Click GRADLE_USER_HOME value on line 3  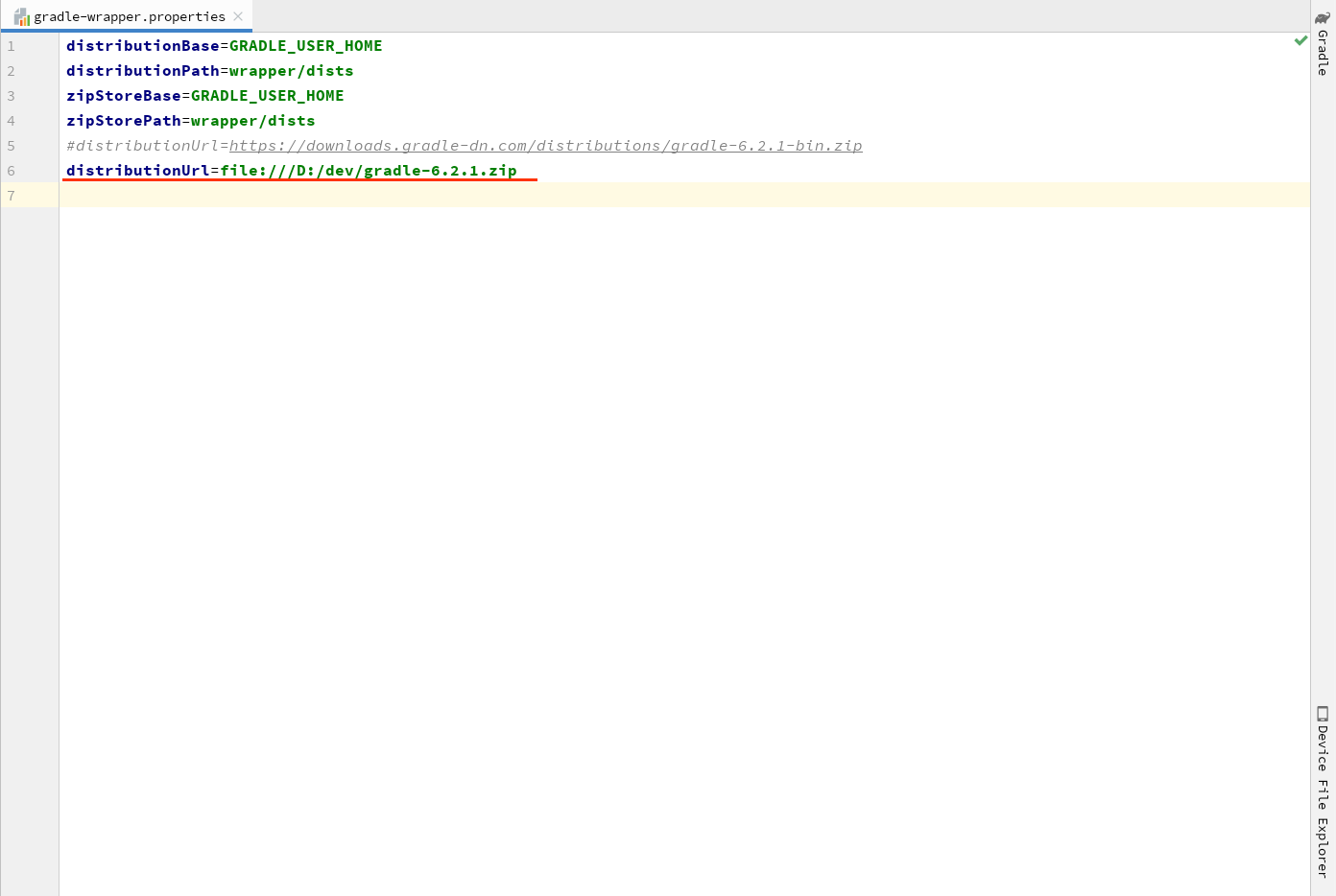coord(268,96)
